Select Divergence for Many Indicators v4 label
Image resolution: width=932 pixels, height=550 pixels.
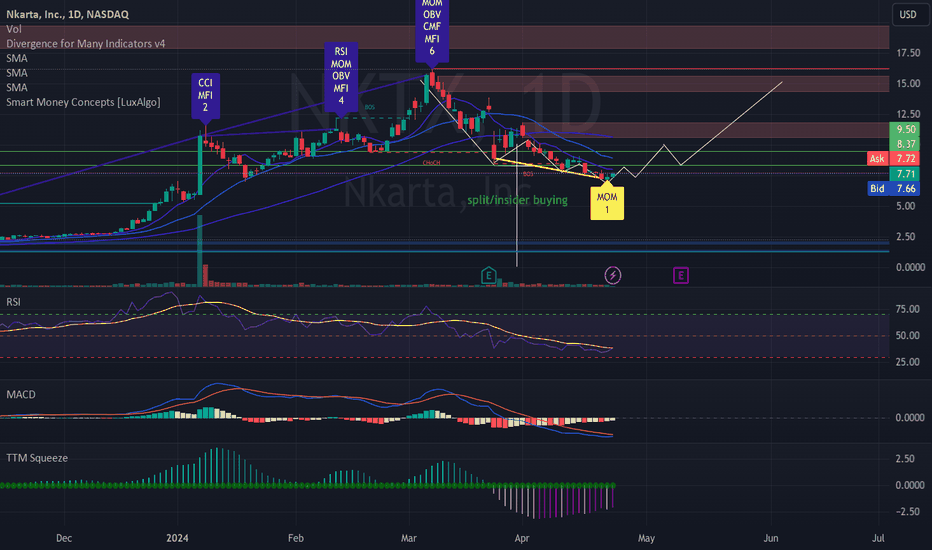(86, 43)
